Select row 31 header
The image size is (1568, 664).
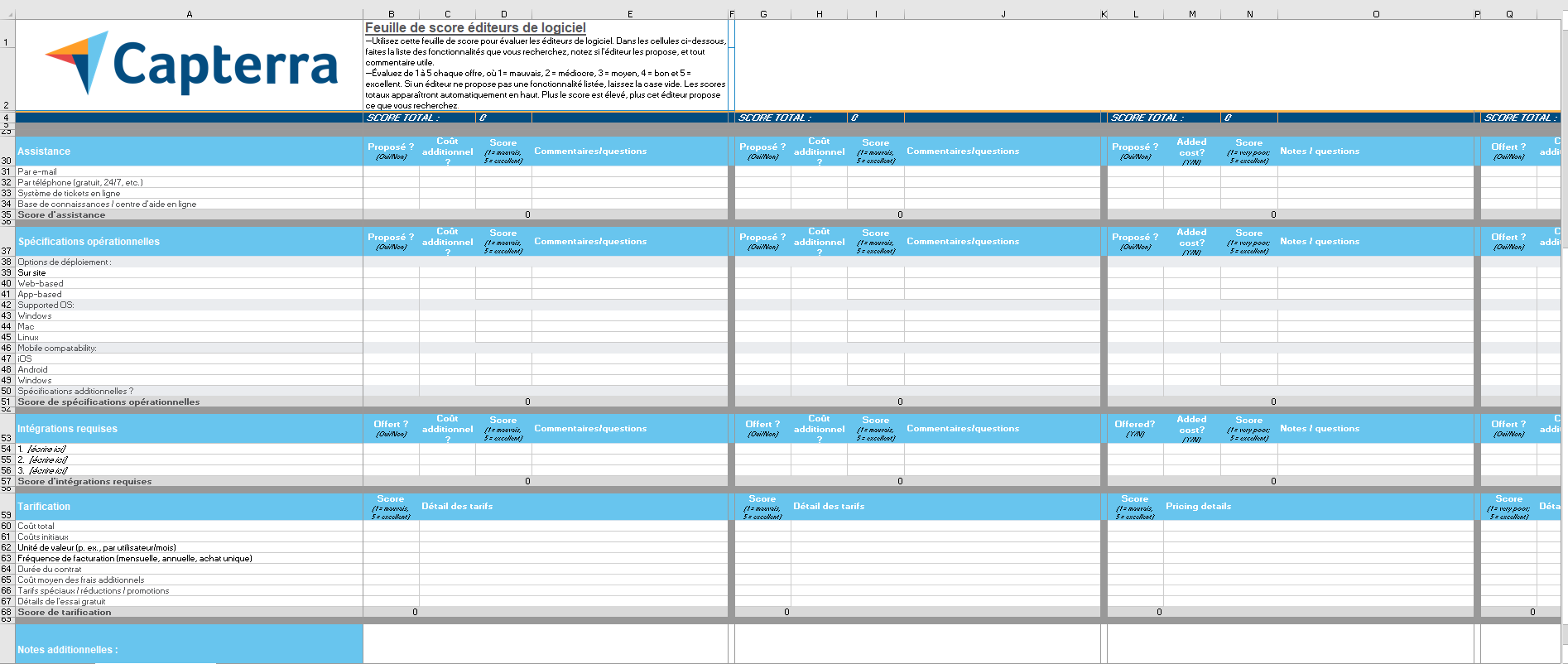click(7, 171)
